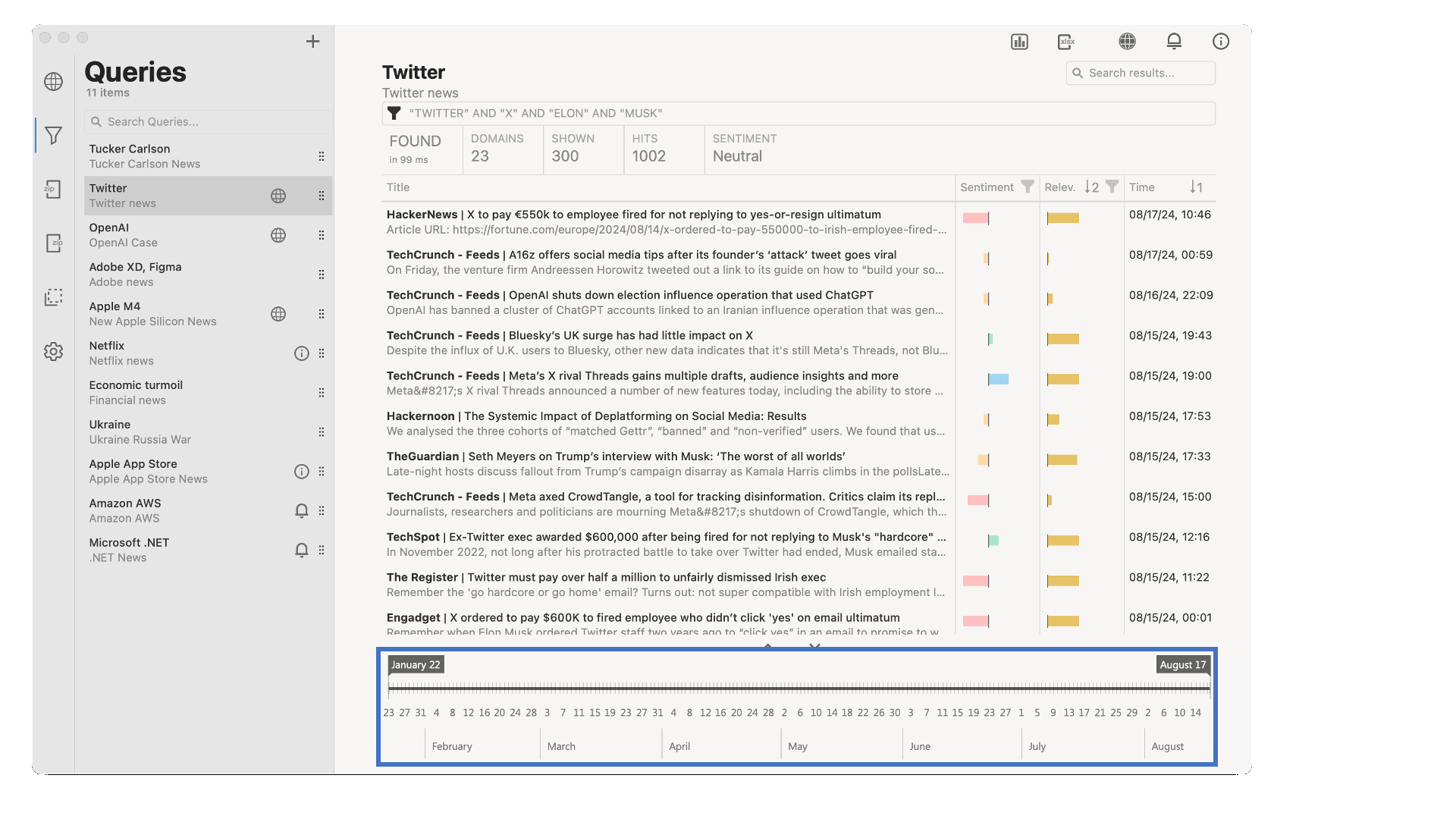Toggle globe icon on Apple M4 query
1456x819 pixels.
278,314
